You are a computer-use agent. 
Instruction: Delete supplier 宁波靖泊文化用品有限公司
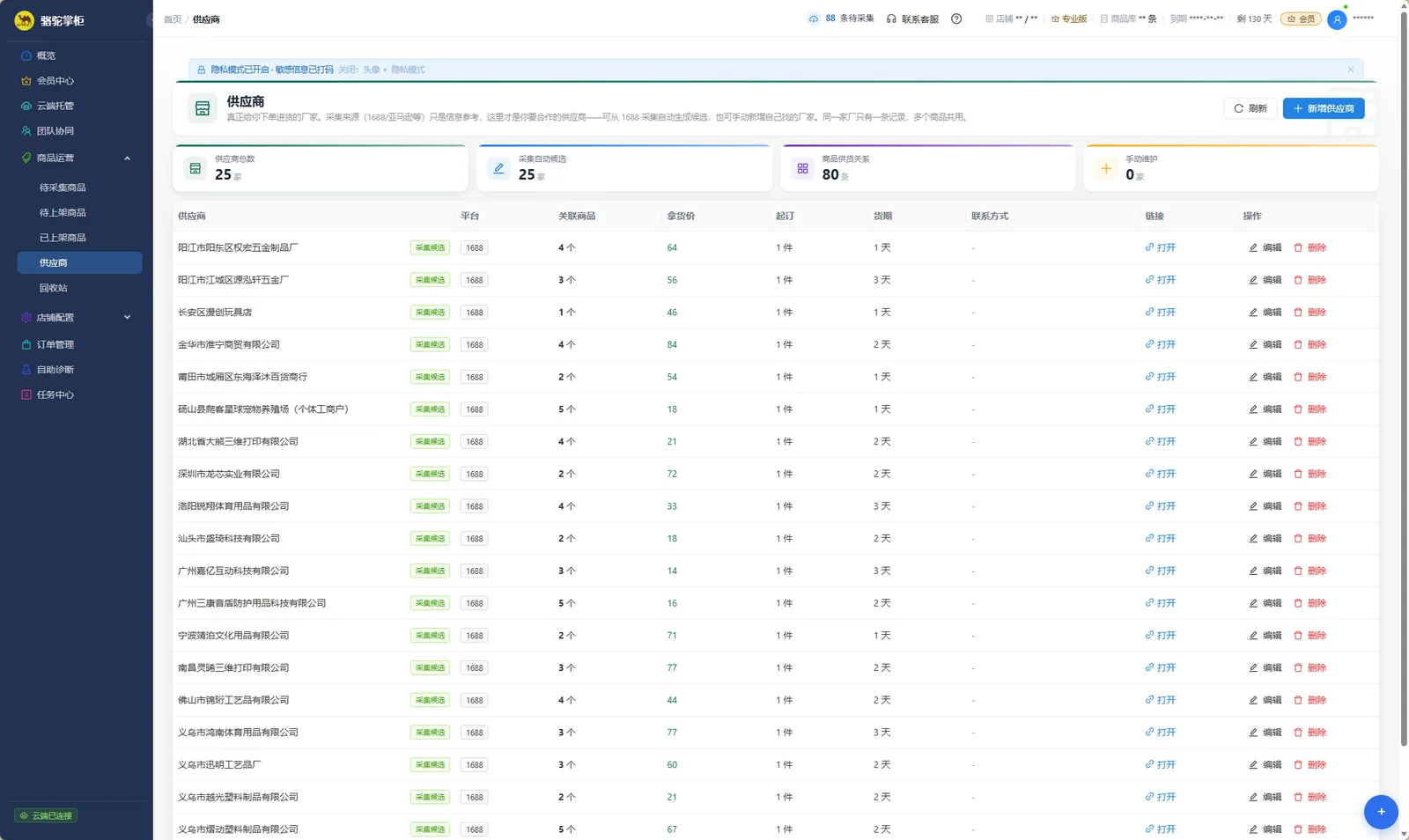click(x=1310, y=635)
